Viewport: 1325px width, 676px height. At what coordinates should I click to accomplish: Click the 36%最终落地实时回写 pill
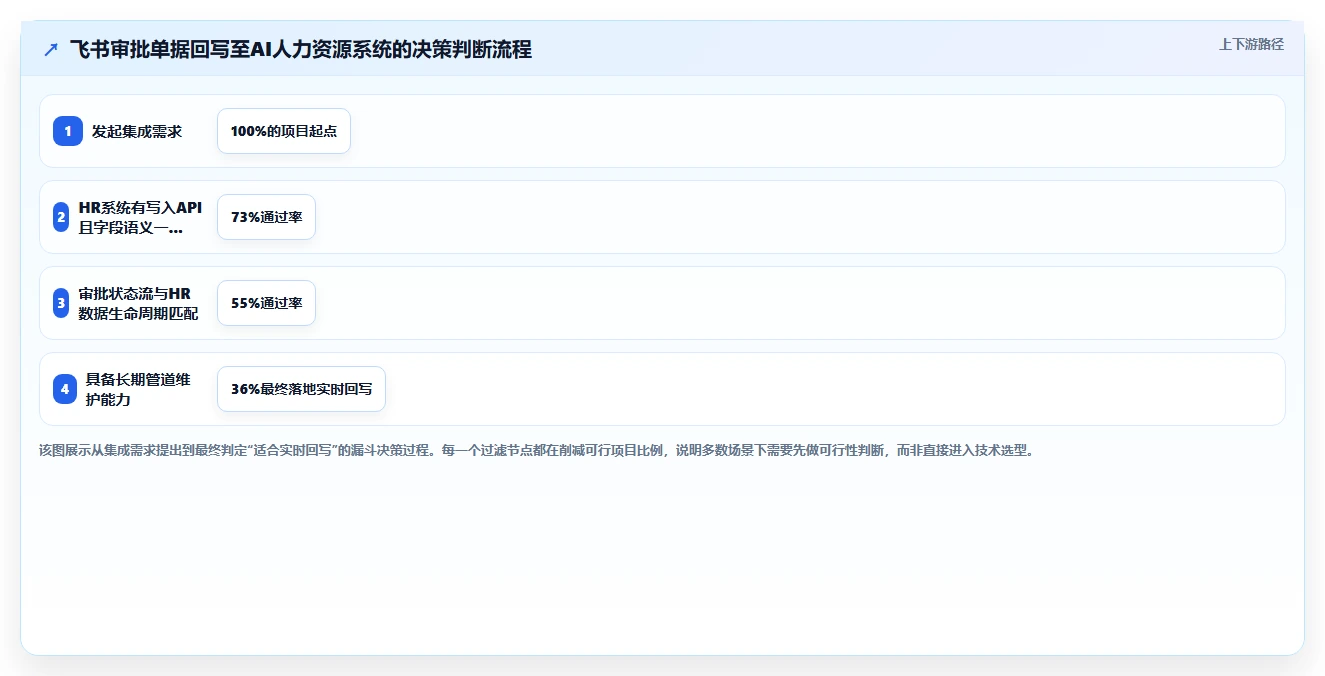coord(301,389)
